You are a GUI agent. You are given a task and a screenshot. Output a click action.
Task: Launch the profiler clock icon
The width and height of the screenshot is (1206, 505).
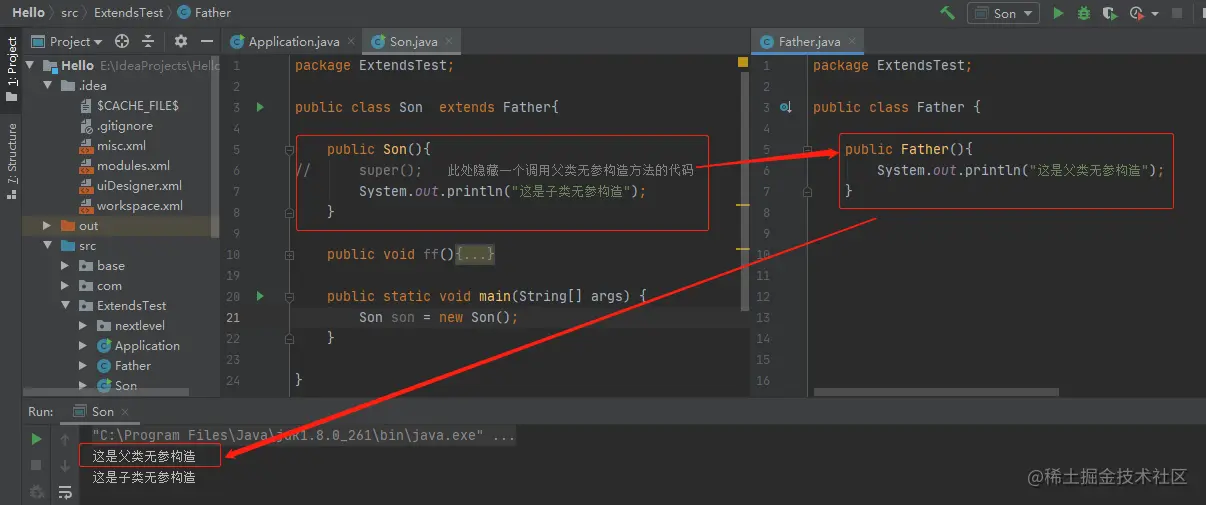[1136, 13]
